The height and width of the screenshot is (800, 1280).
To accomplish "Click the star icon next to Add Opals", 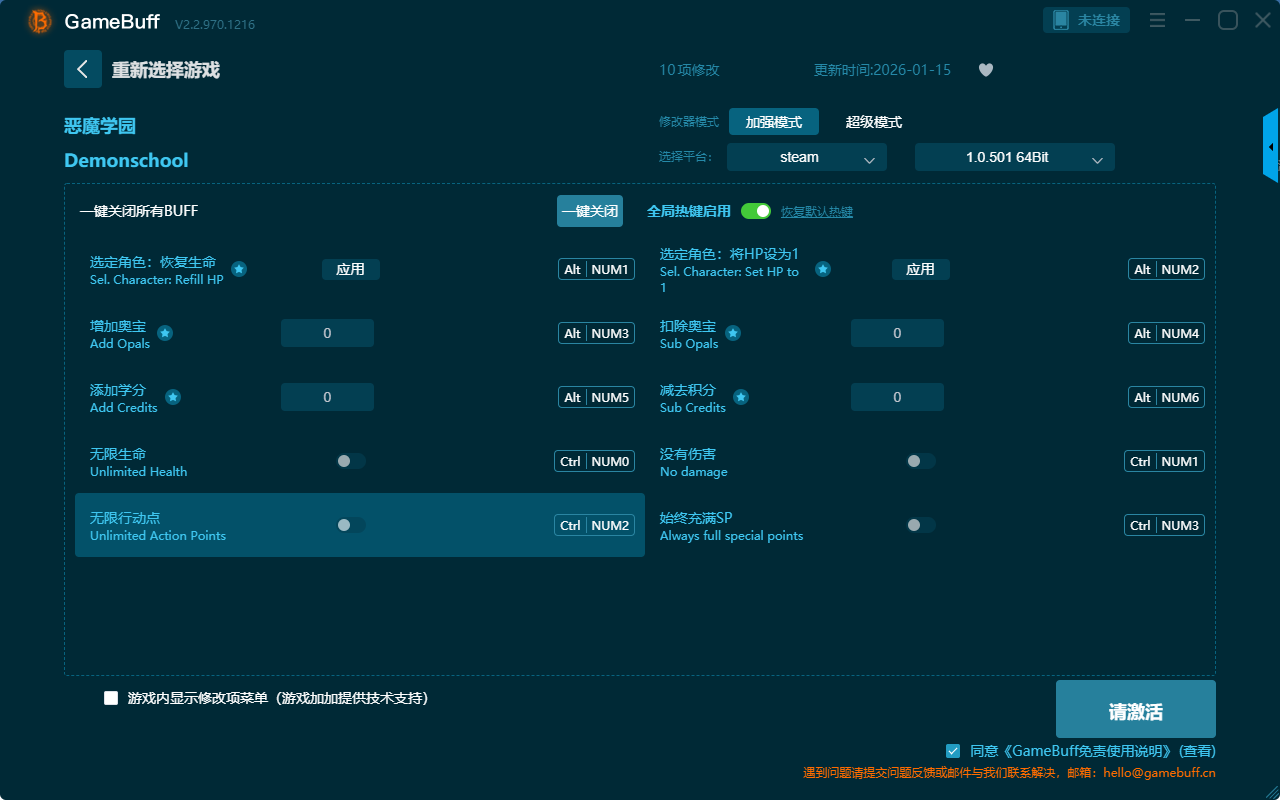I will (165, 333).
